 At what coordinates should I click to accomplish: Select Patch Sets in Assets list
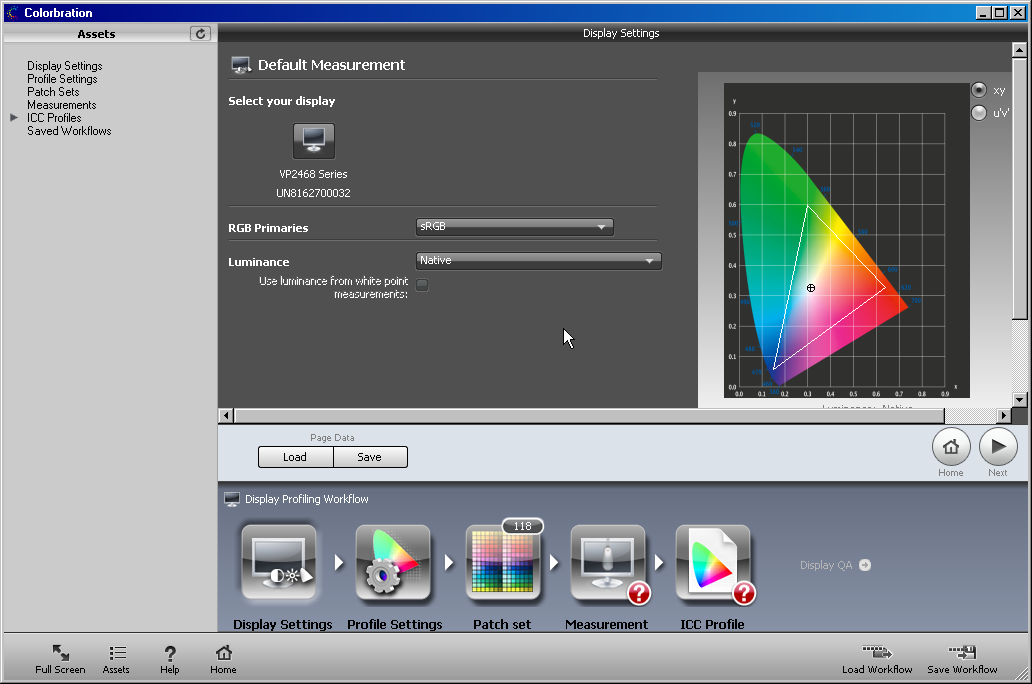(53, 92)
